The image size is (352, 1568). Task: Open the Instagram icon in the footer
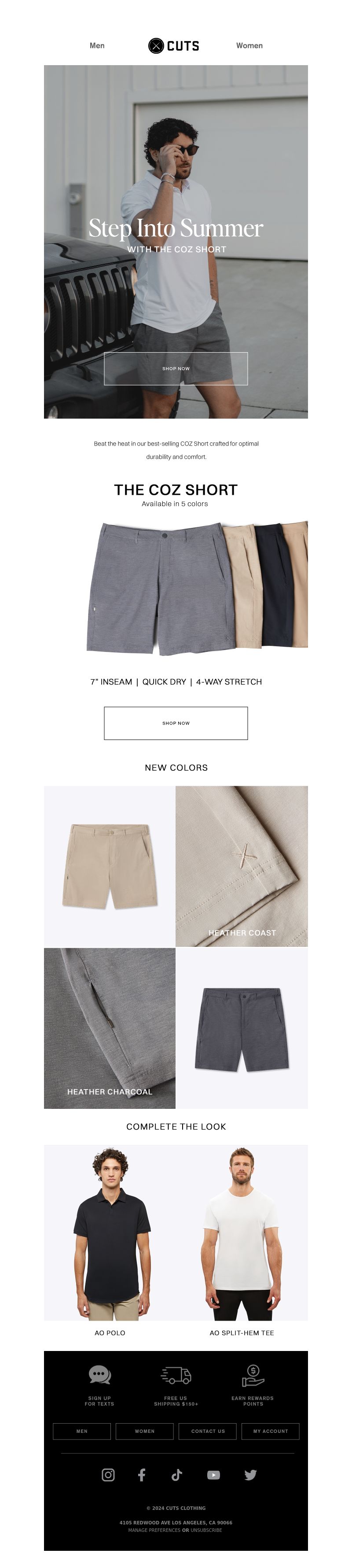tap(108, 1474)
